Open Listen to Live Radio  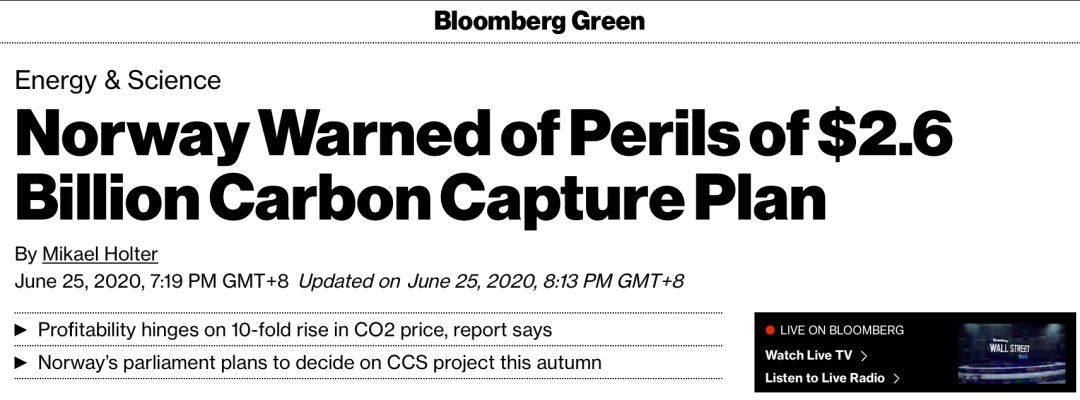pyautogui.click(x=824, y=378)
